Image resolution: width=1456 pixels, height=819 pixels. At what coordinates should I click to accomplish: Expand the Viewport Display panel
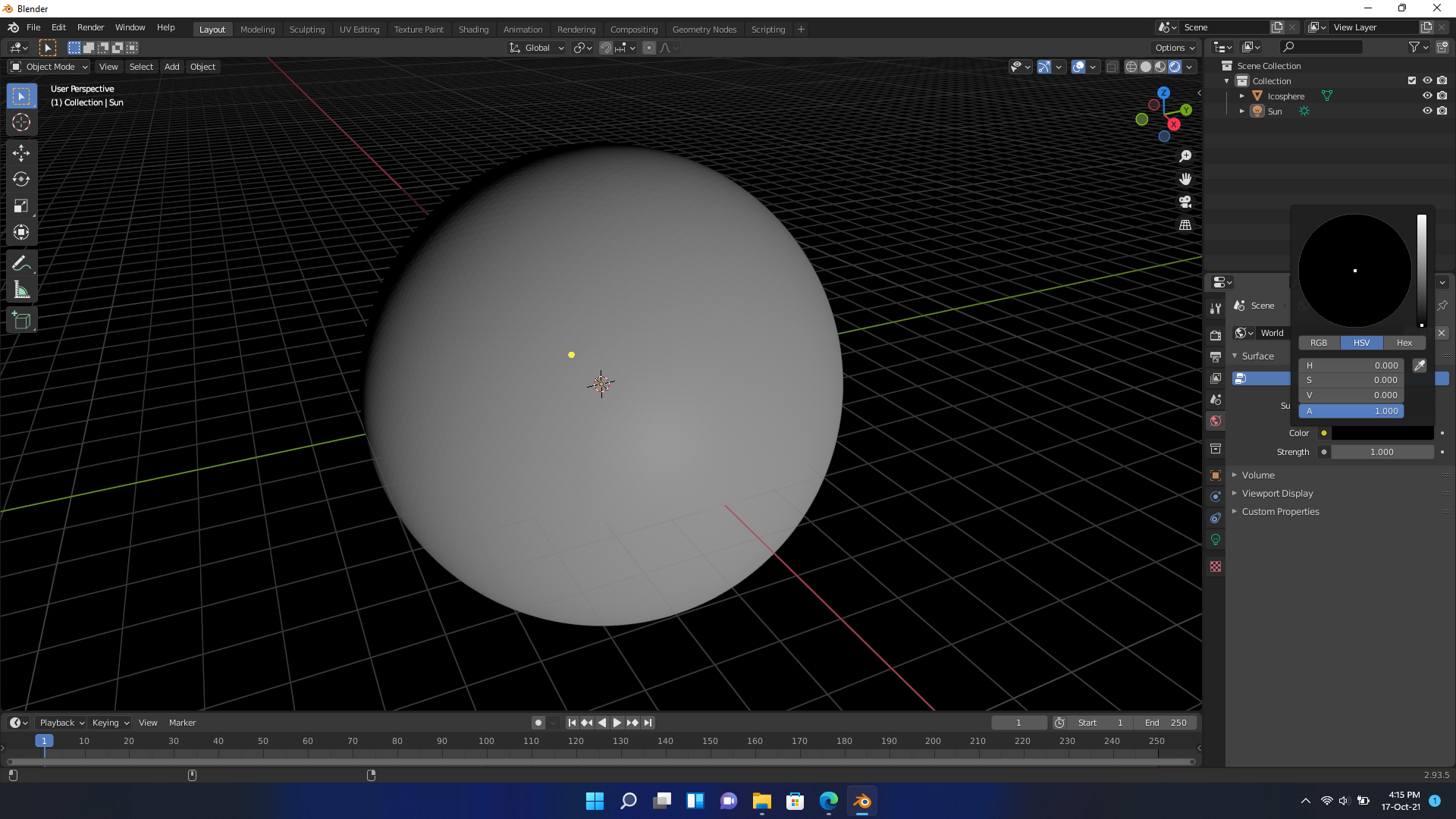pos(1277,494)
